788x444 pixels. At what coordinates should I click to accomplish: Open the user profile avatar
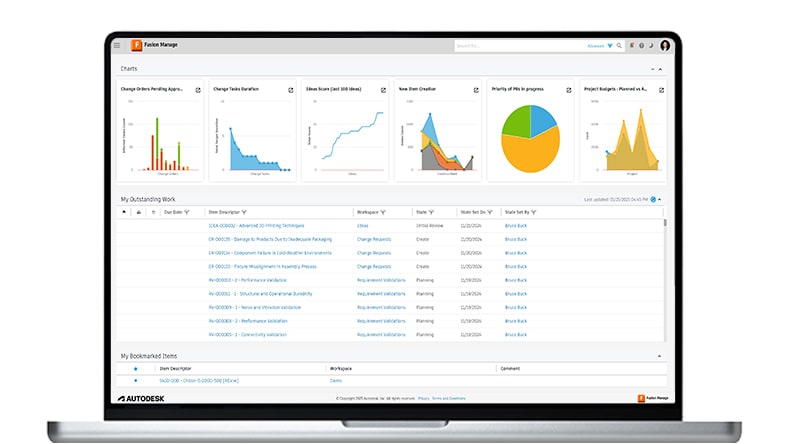click(x=664, y=45)
